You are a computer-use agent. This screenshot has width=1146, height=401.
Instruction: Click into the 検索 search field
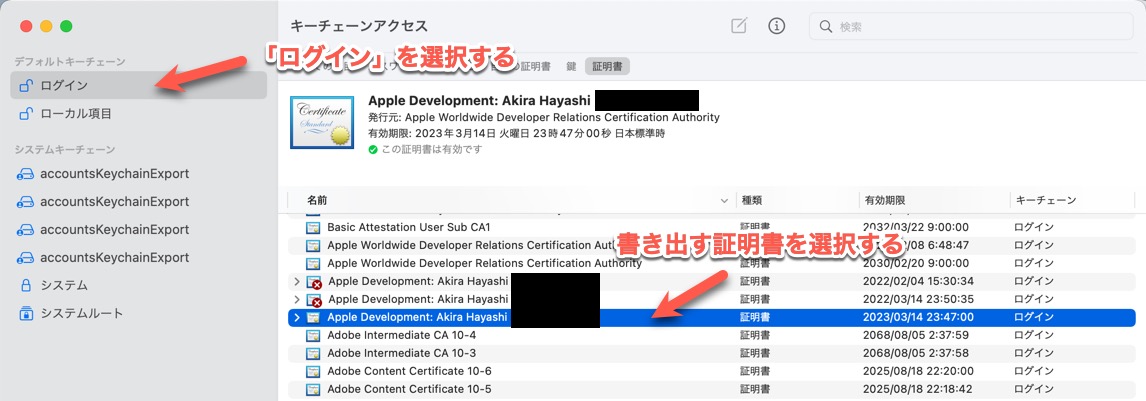971,26
